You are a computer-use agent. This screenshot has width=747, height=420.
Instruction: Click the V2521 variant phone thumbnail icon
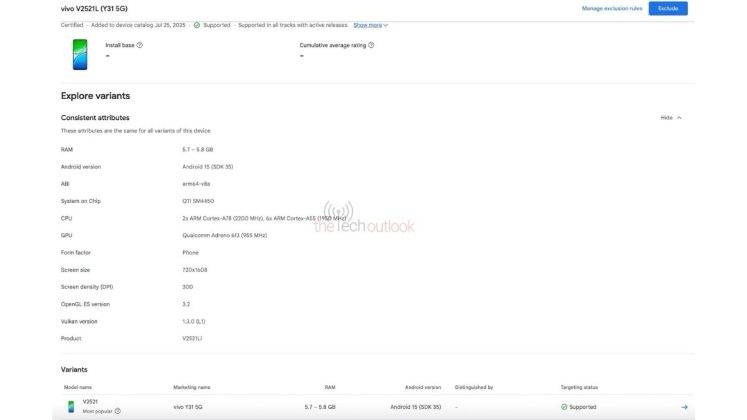(x=71, y=406)
